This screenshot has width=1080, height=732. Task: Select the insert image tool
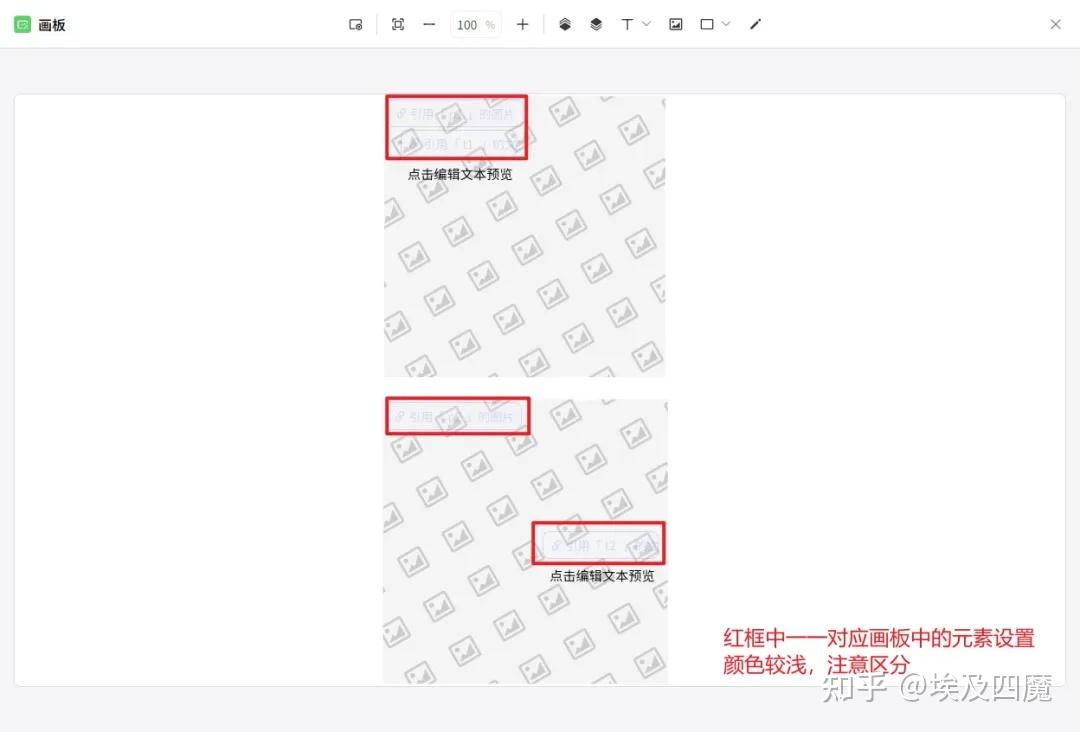(x=676, y=25)
